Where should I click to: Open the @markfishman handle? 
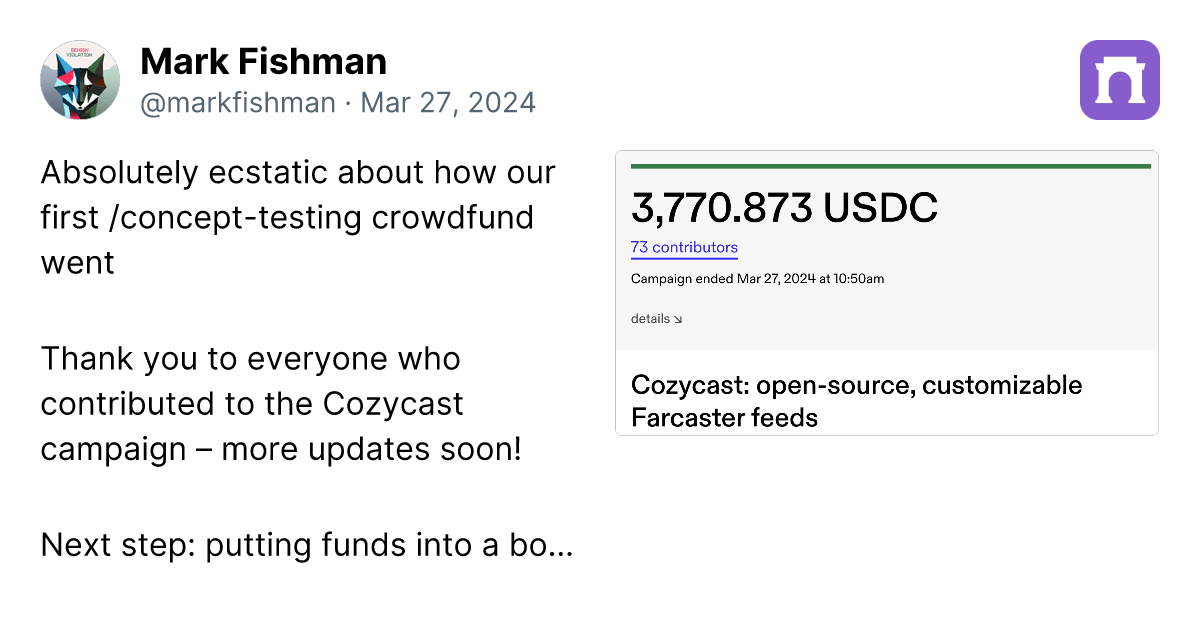[238, 103]
